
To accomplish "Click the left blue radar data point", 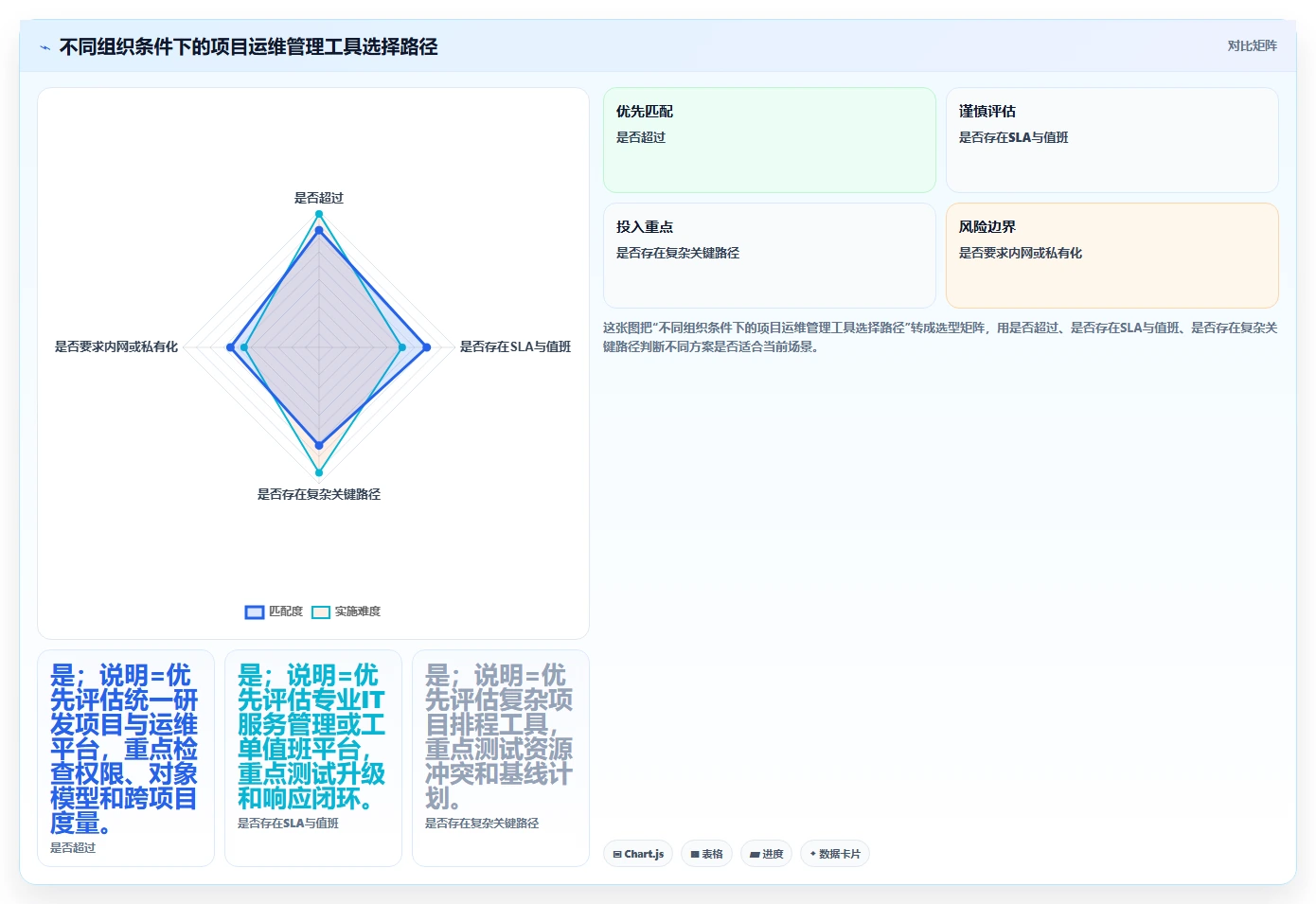I will (230, 347).
